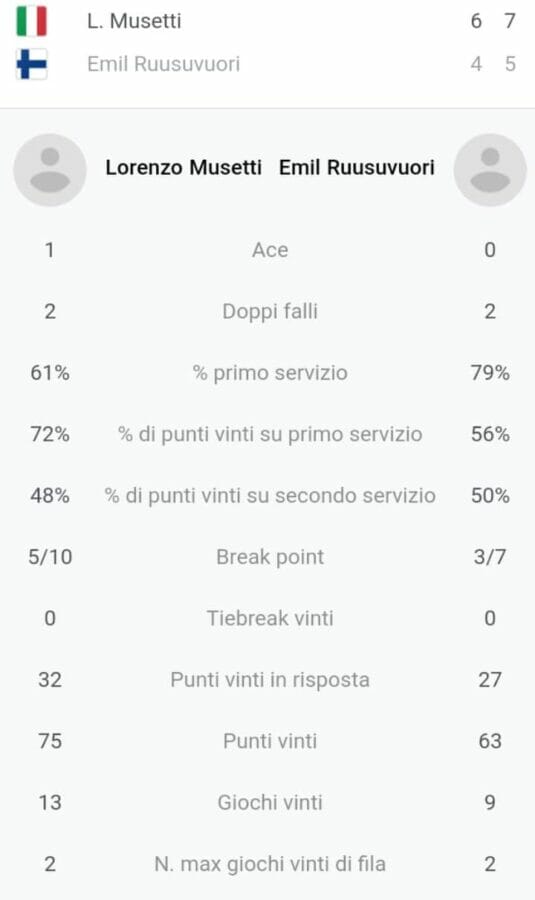
Task: Click Musetti's 5/10 break point value
Action: tap(50, 557)
